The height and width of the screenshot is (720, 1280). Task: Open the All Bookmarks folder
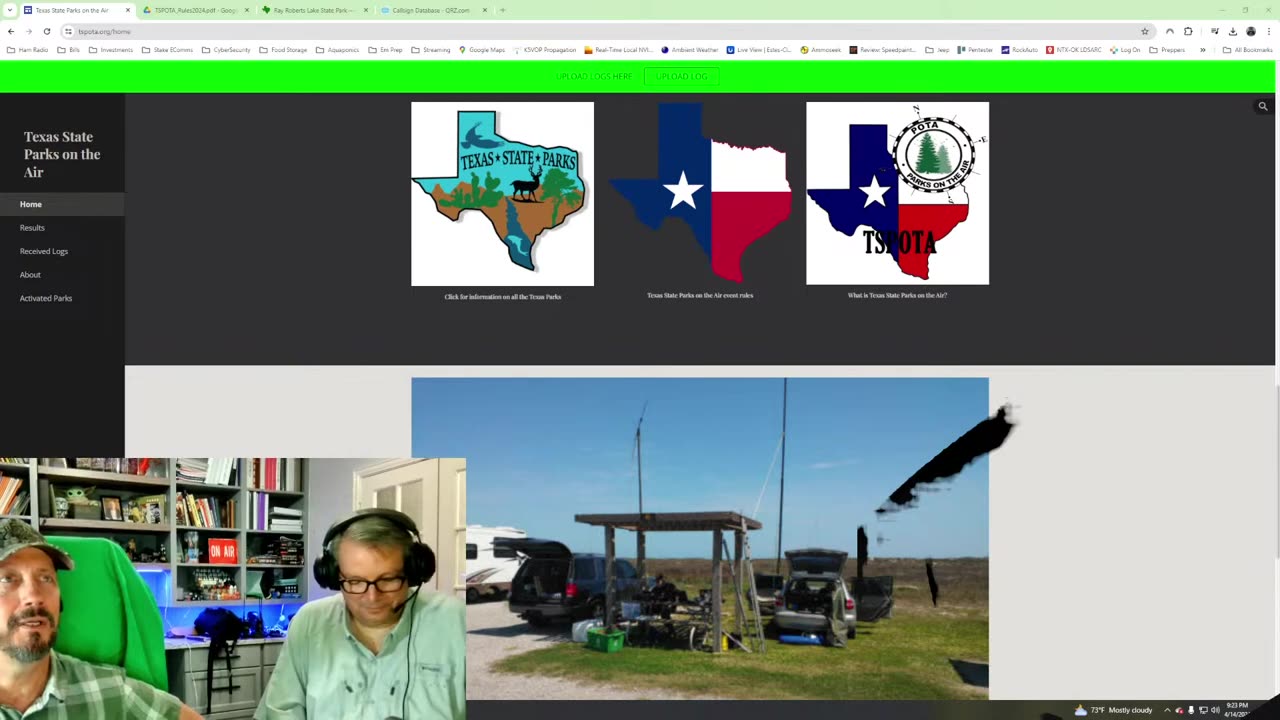pyautogui.click(x=1247, y=50)
